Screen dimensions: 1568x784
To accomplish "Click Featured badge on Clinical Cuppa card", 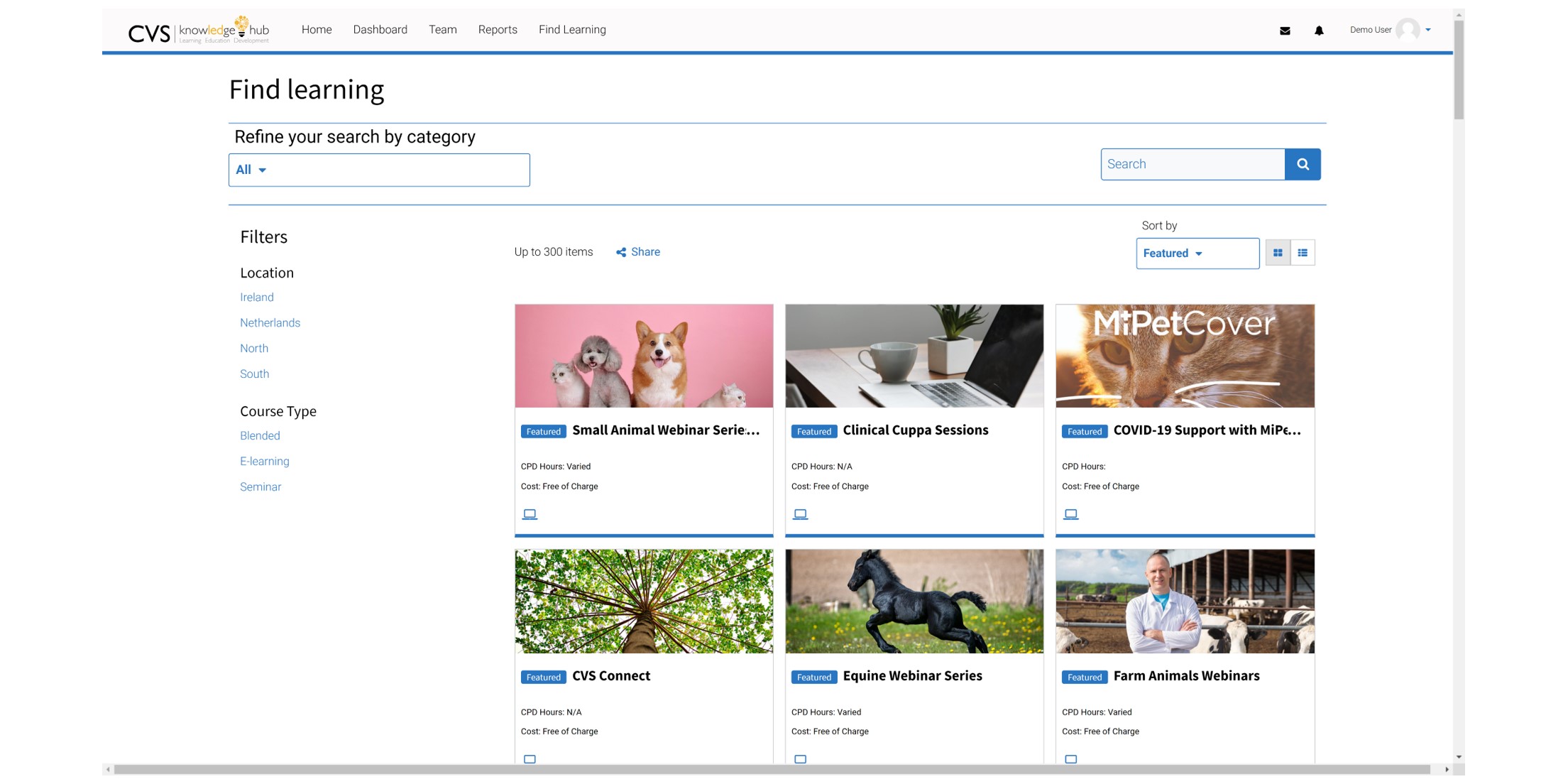I will click(813, 432).
